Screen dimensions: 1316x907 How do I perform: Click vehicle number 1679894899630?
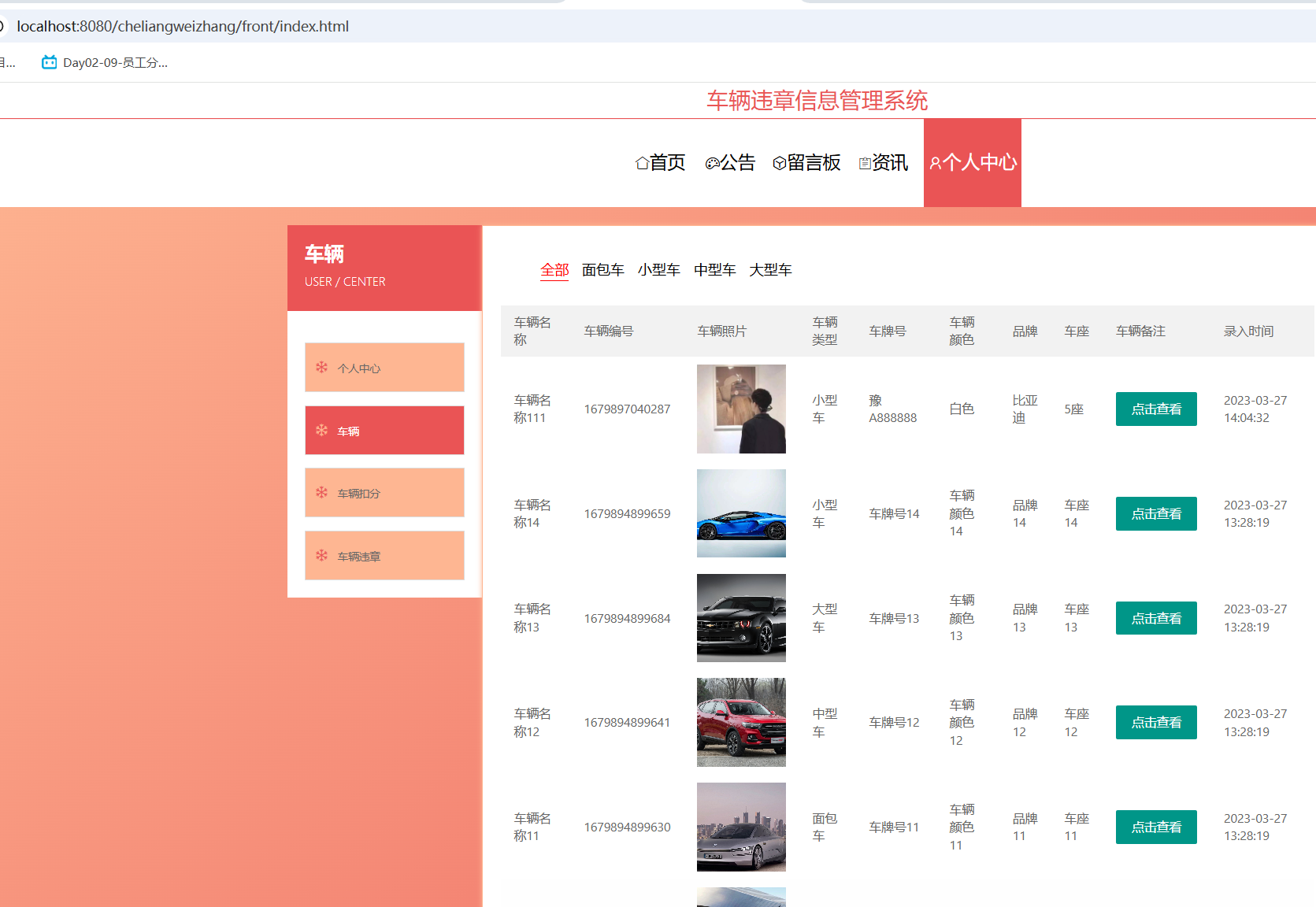[627, 827]
